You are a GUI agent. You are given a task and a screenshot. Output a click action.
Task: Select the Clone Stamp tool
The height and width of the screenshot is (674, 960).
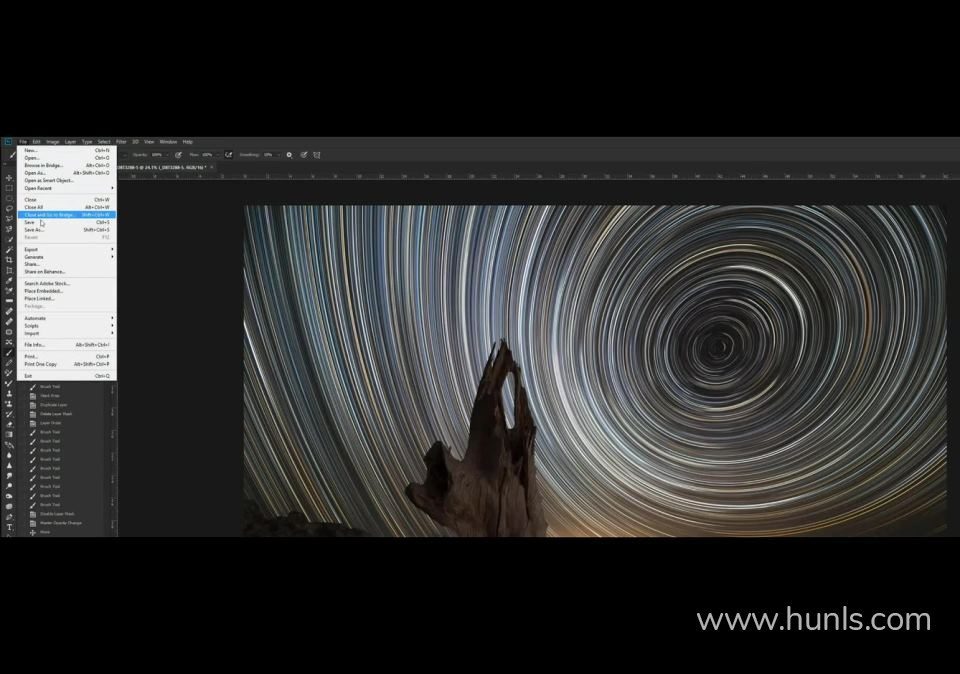[9, 393]
